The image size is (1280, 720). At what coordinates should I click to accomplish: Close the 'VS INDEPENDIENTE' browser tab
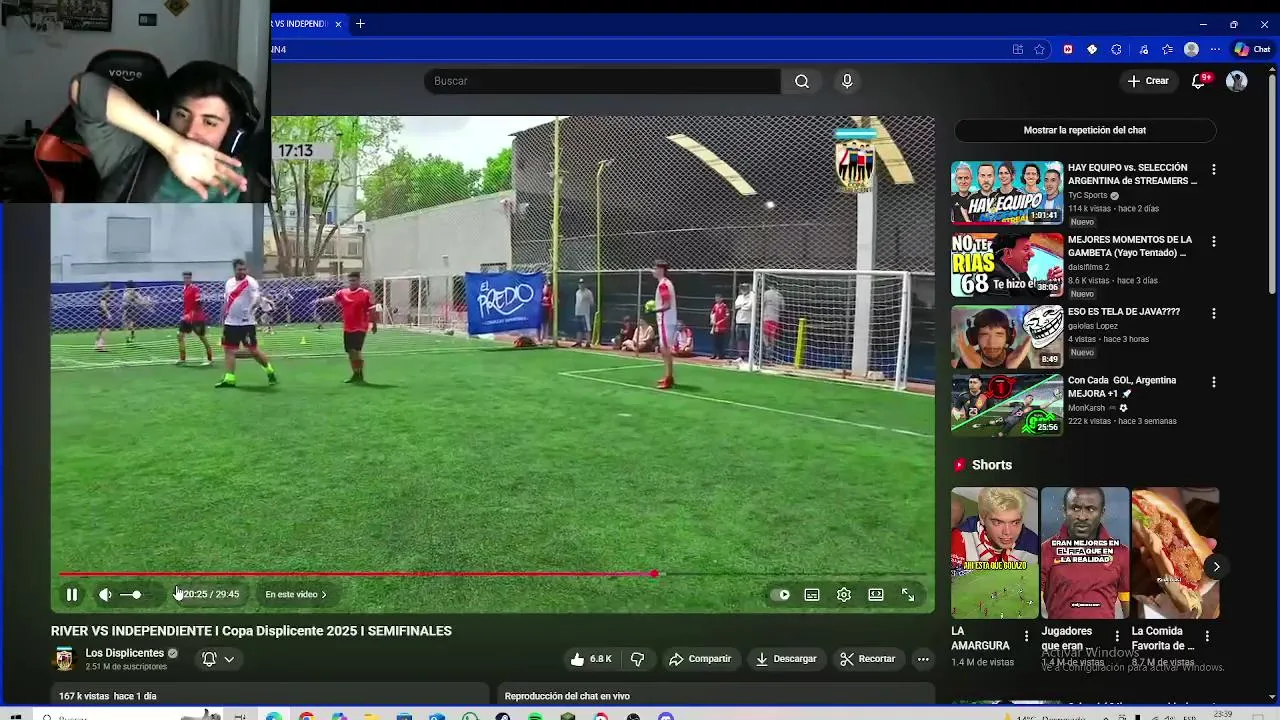[338, 24]
